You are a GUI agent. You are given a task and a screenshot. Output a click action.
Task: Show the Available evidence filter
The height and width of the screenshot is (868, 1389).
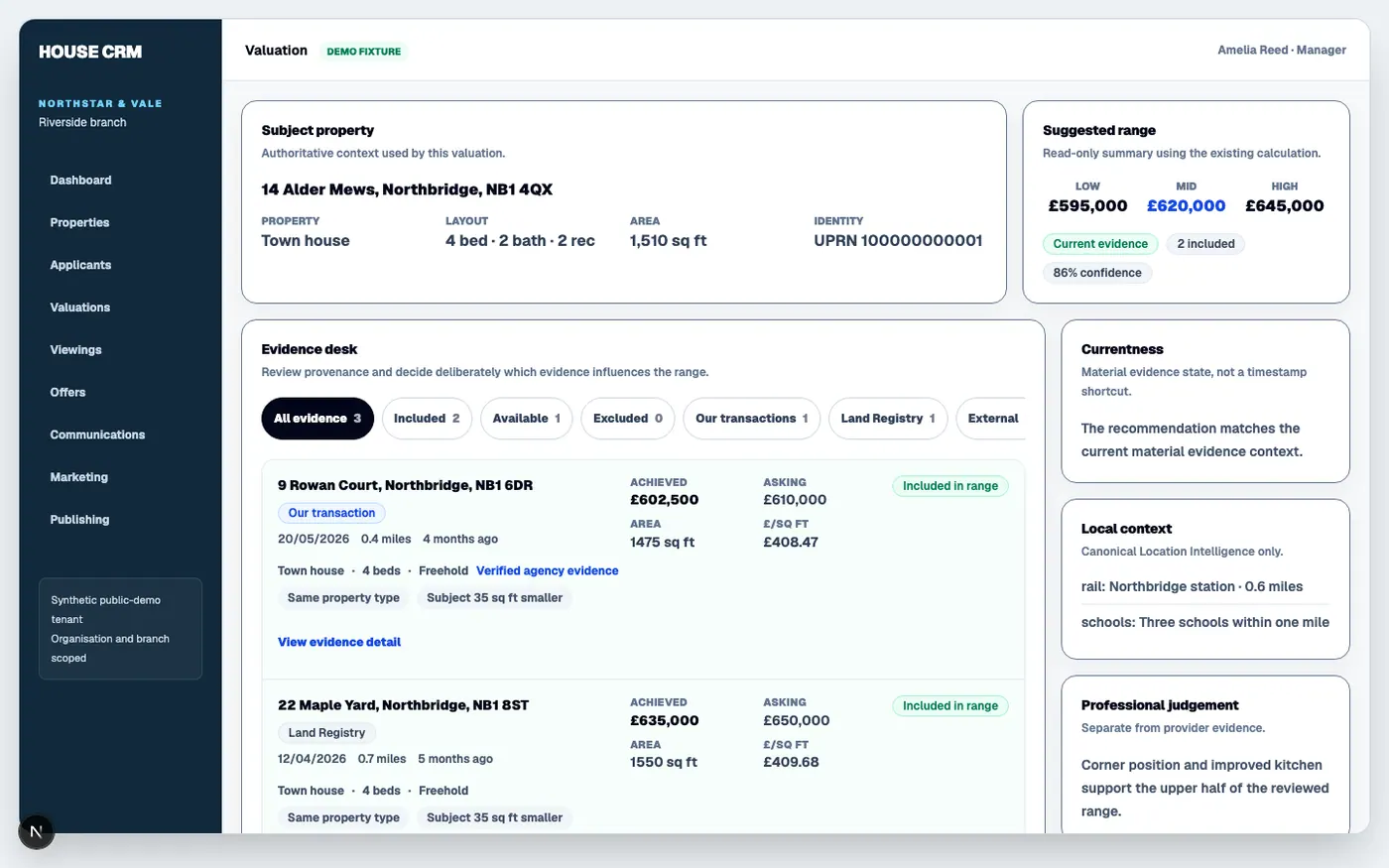[527, 419]
